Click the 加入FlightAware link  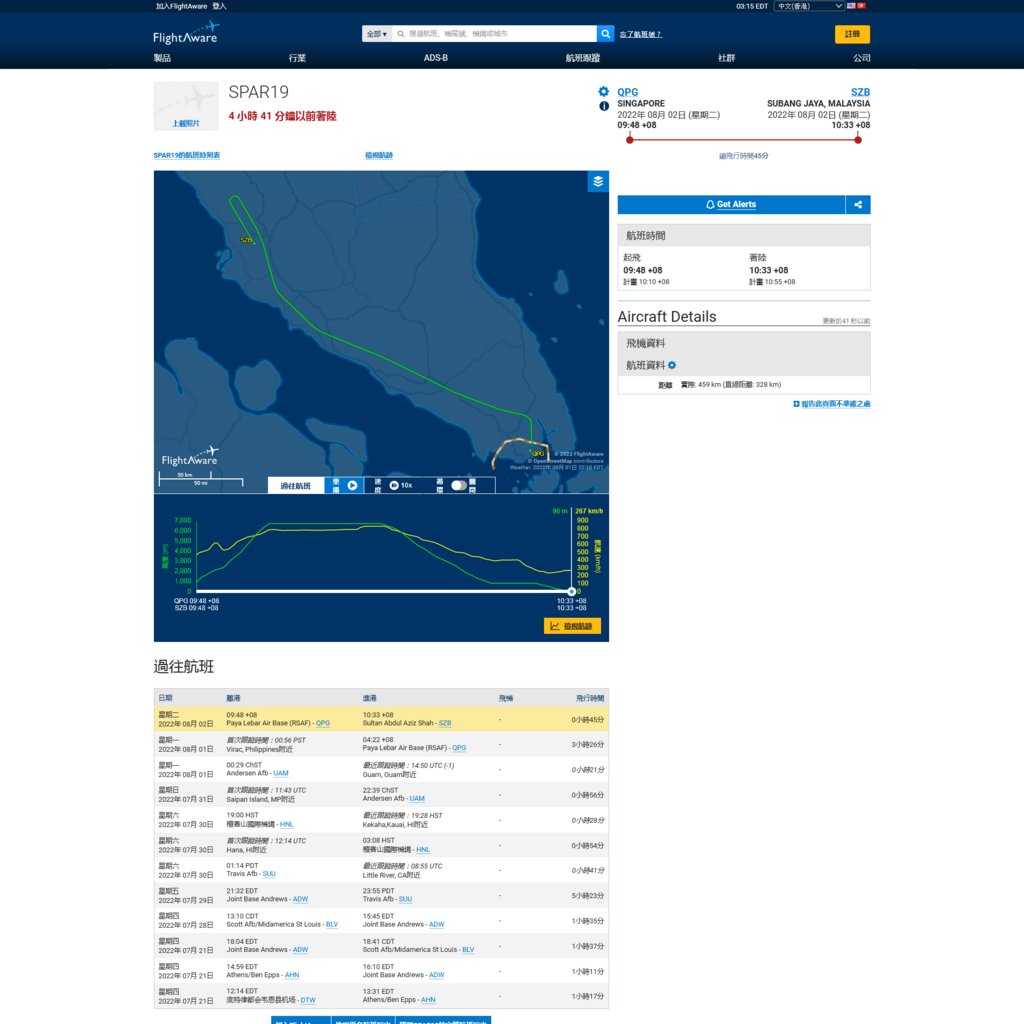pyautogui.click(x=182, y=6)
